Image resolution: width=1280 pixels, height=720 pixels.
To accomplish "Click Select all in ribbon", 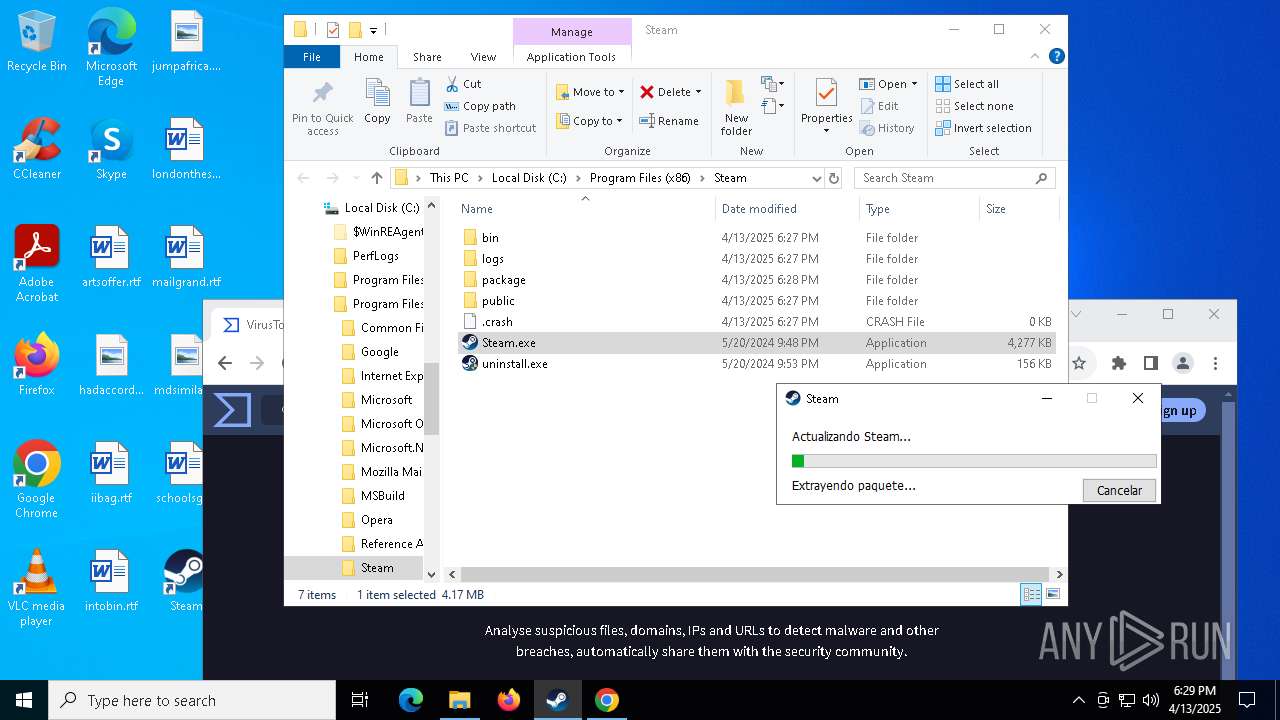I will pos(967,84).
